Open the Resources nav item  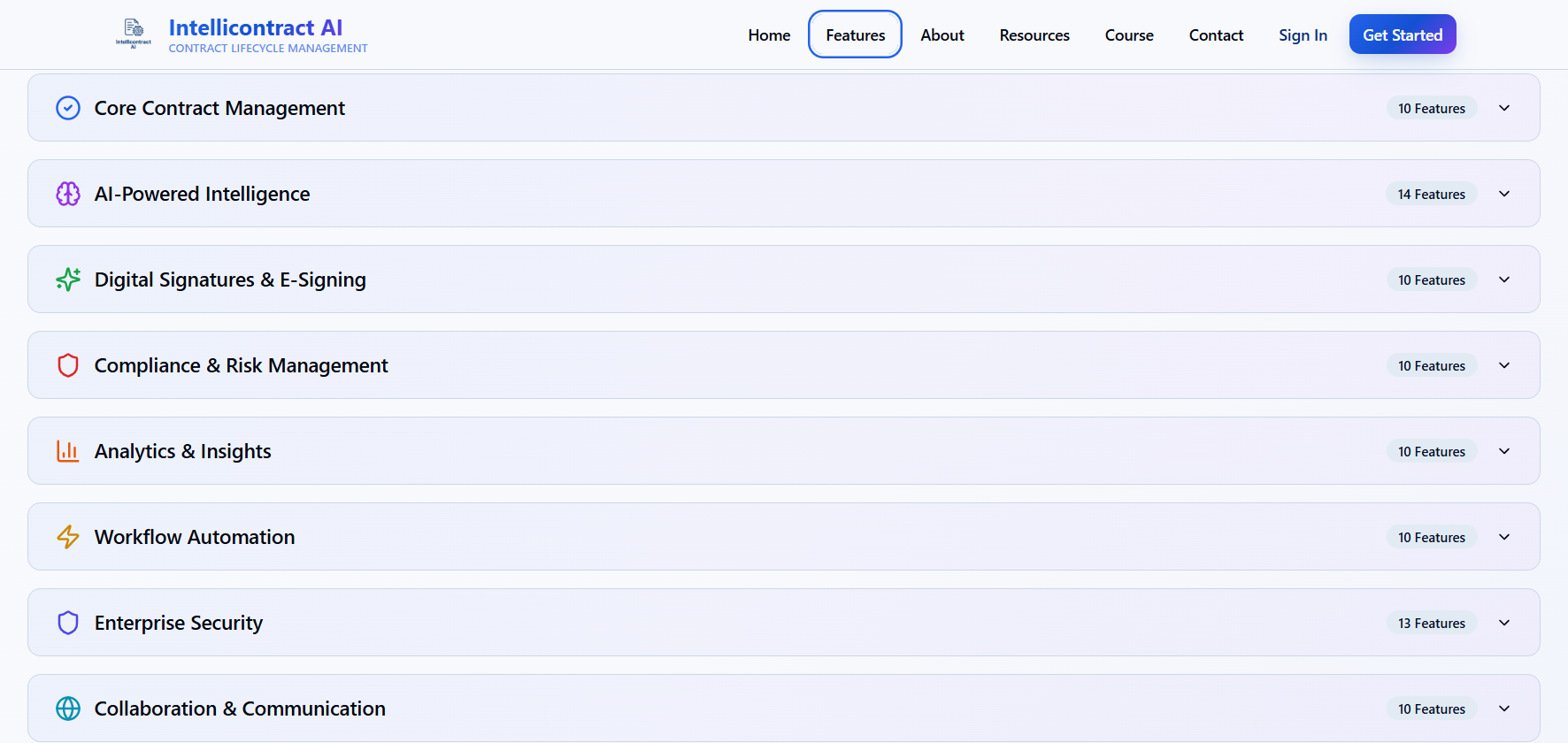[x=1034, y=35]
